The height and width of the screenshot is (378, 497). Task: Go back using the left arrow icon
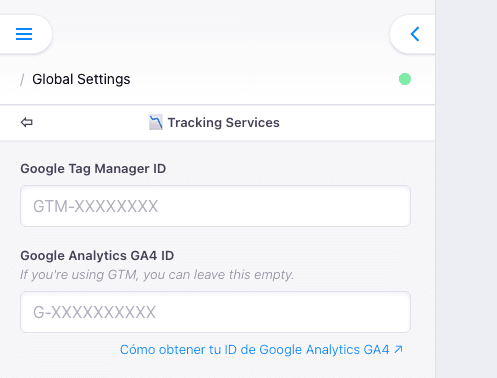(x=27, y=122)
